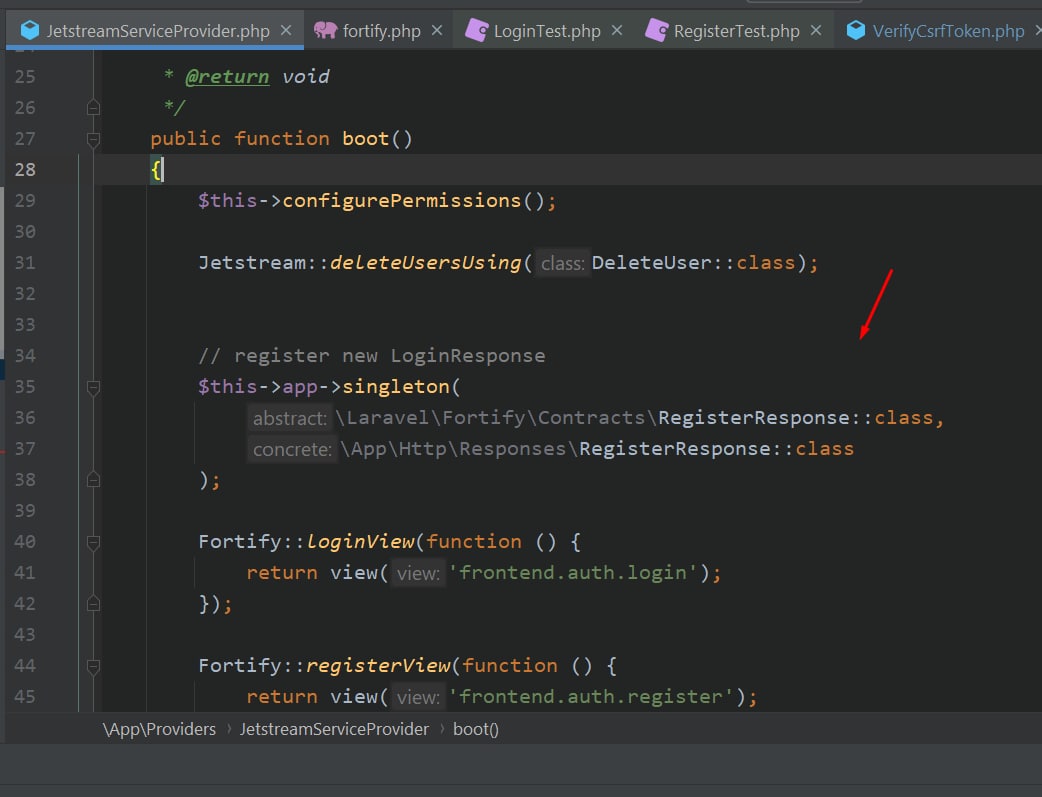Select JetstreamServiceProvider in the breadcrumb bar

334,729
